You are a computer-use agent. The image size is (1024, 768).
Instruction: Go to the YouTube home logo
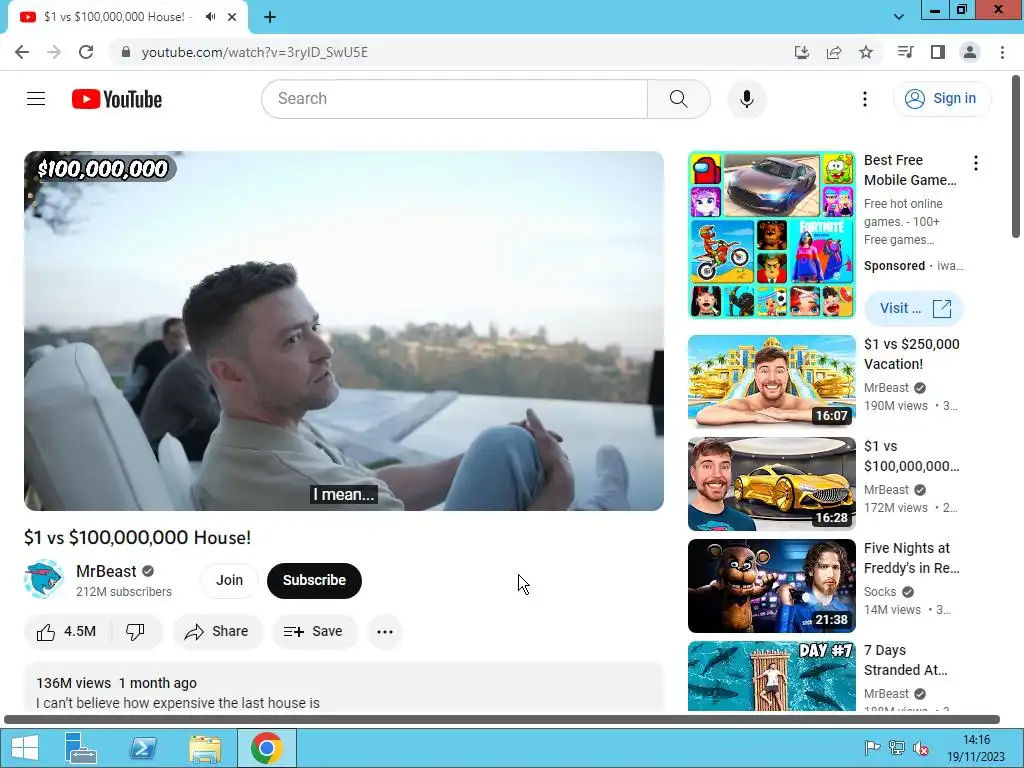[117, 99]
